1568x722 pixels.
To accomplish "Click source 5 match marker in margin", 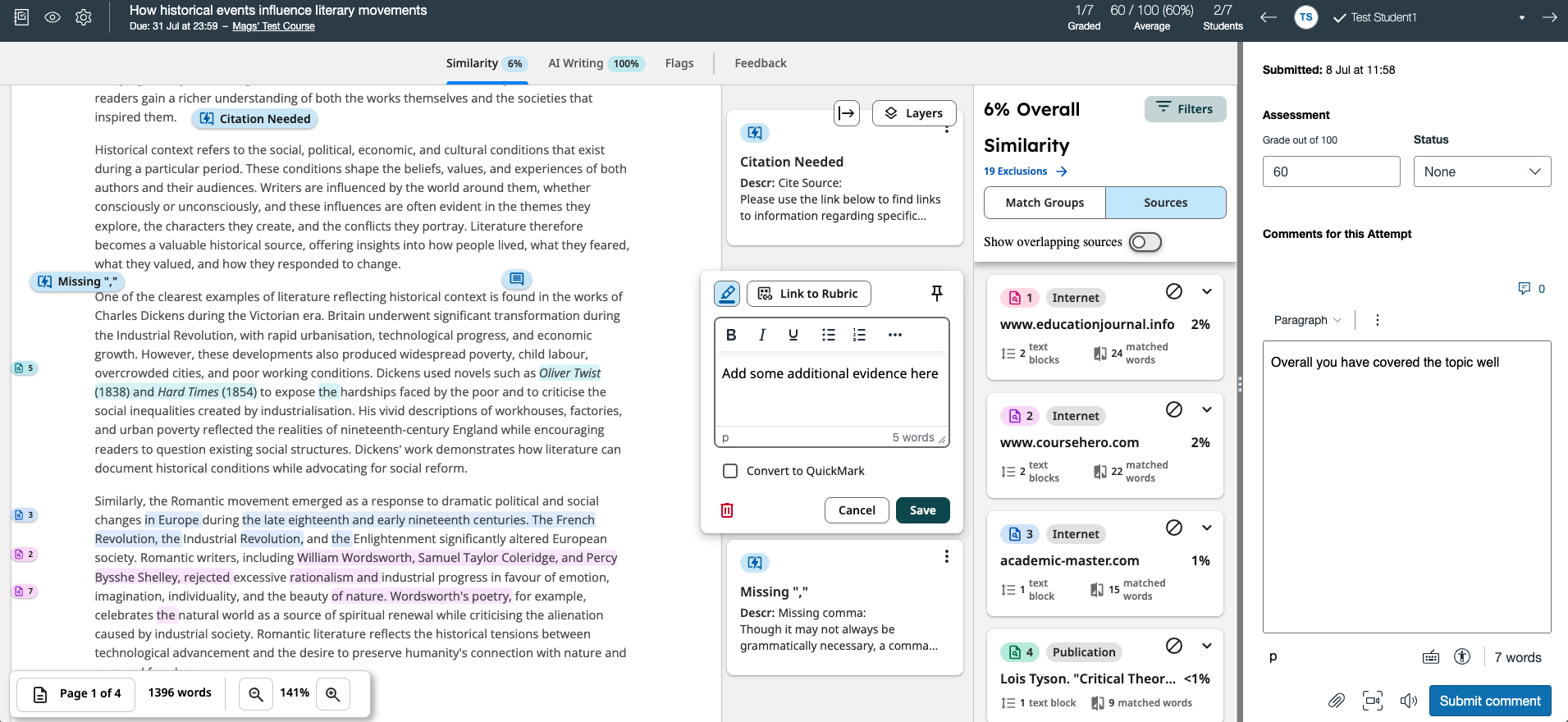I will [25, 368].
